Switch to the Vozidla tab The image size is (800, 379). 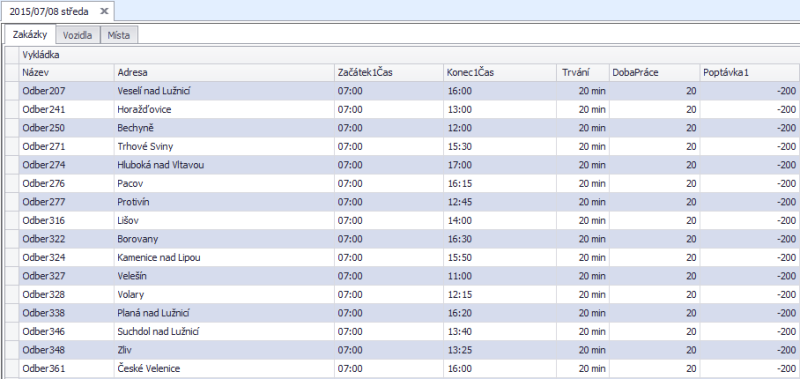click(78, 35)
